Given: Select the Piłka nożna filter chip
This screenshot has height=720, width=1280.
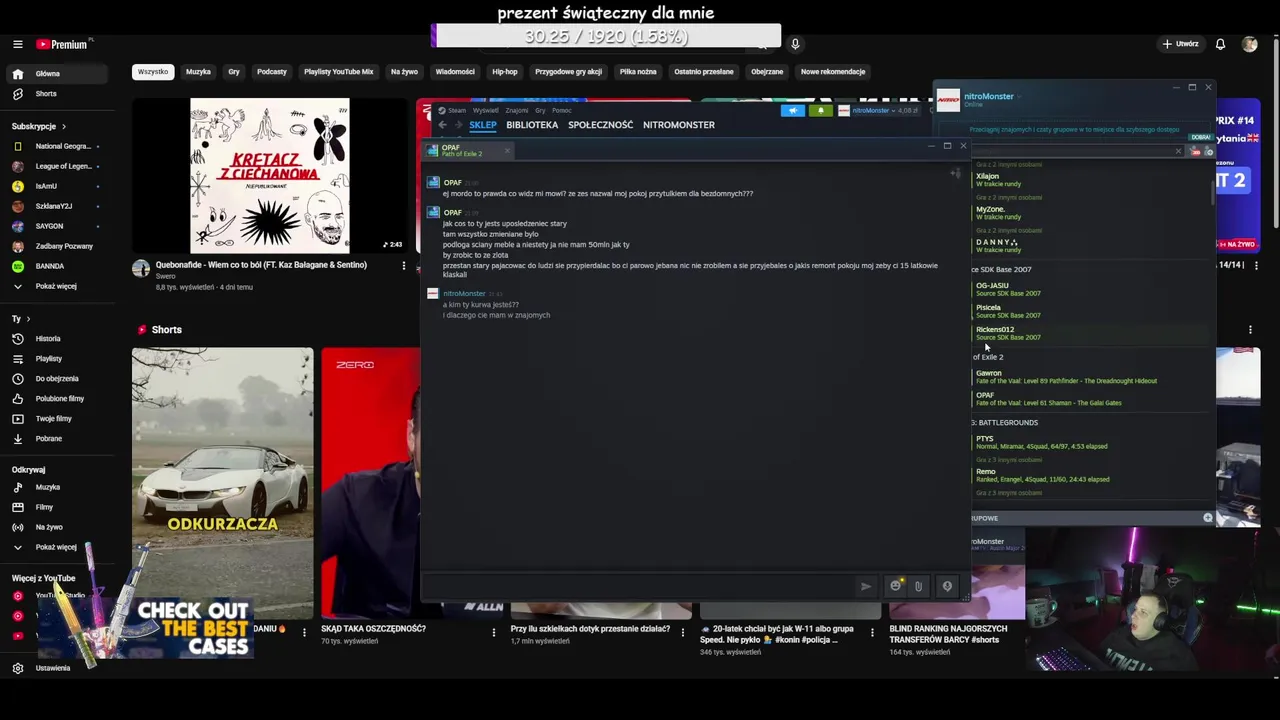Looking at the screenshot, I should (x=638, y=72).
